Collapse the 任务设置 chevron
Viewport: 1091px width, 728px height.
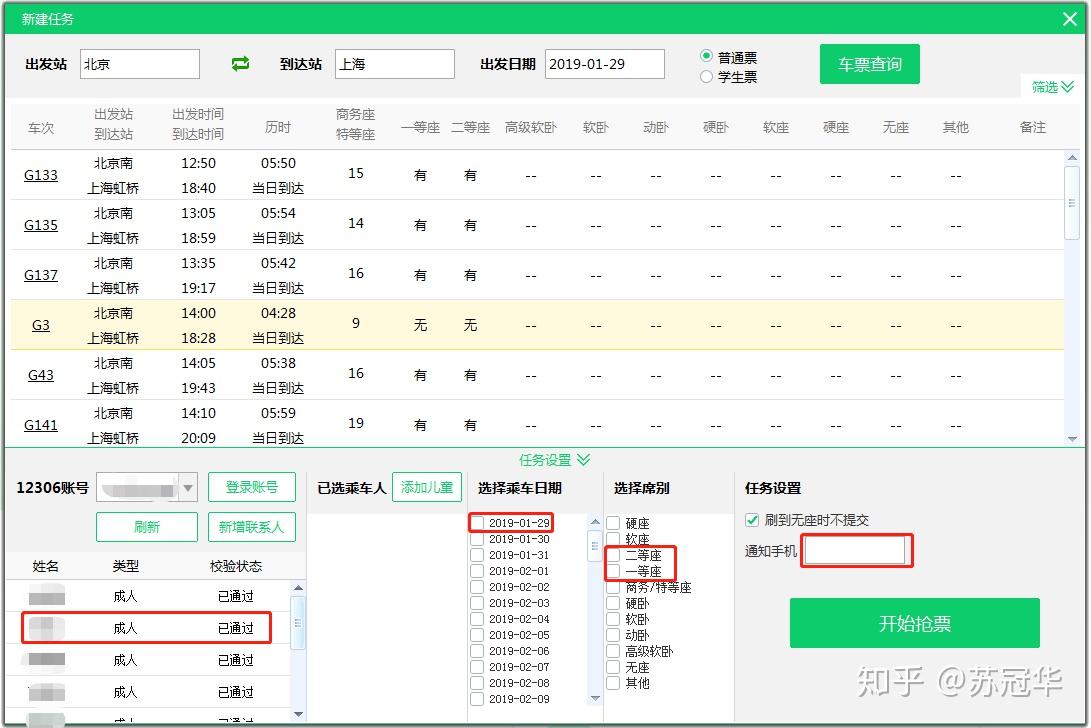pyautogui.click(x=584, y=459)
